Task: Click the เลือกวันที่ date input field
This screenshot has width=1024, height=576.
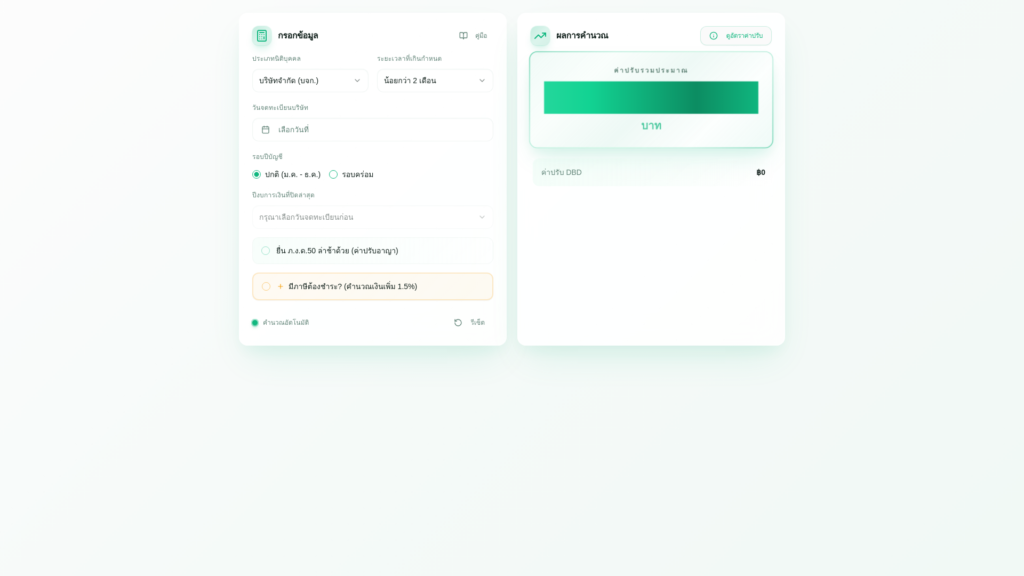Action: point(372,130)
